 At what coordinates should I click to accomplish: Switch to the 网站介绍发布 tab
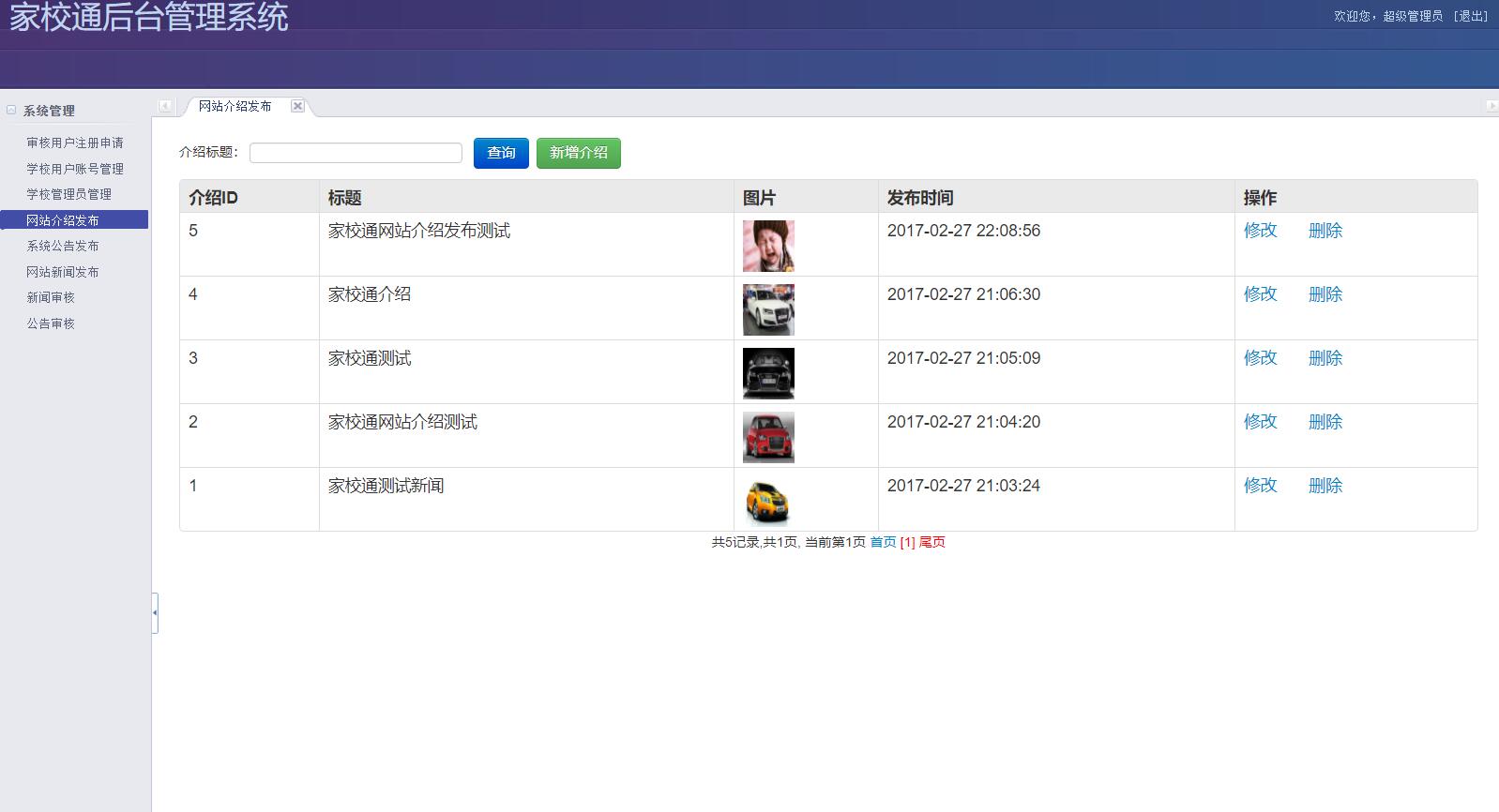point(235,106)
